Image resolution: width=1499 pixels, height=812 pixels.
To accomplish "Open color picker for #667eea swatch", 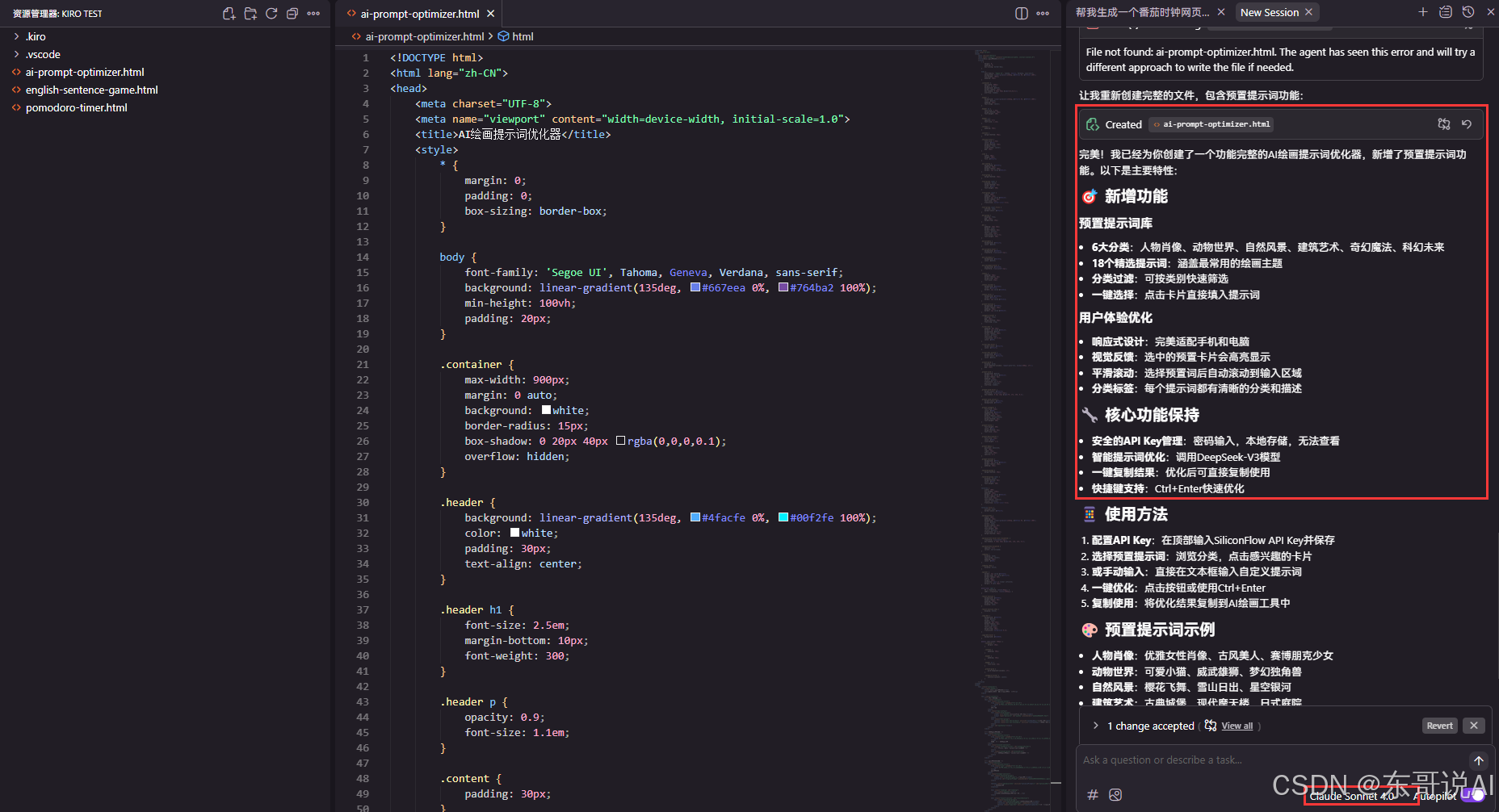I will 695,287.
